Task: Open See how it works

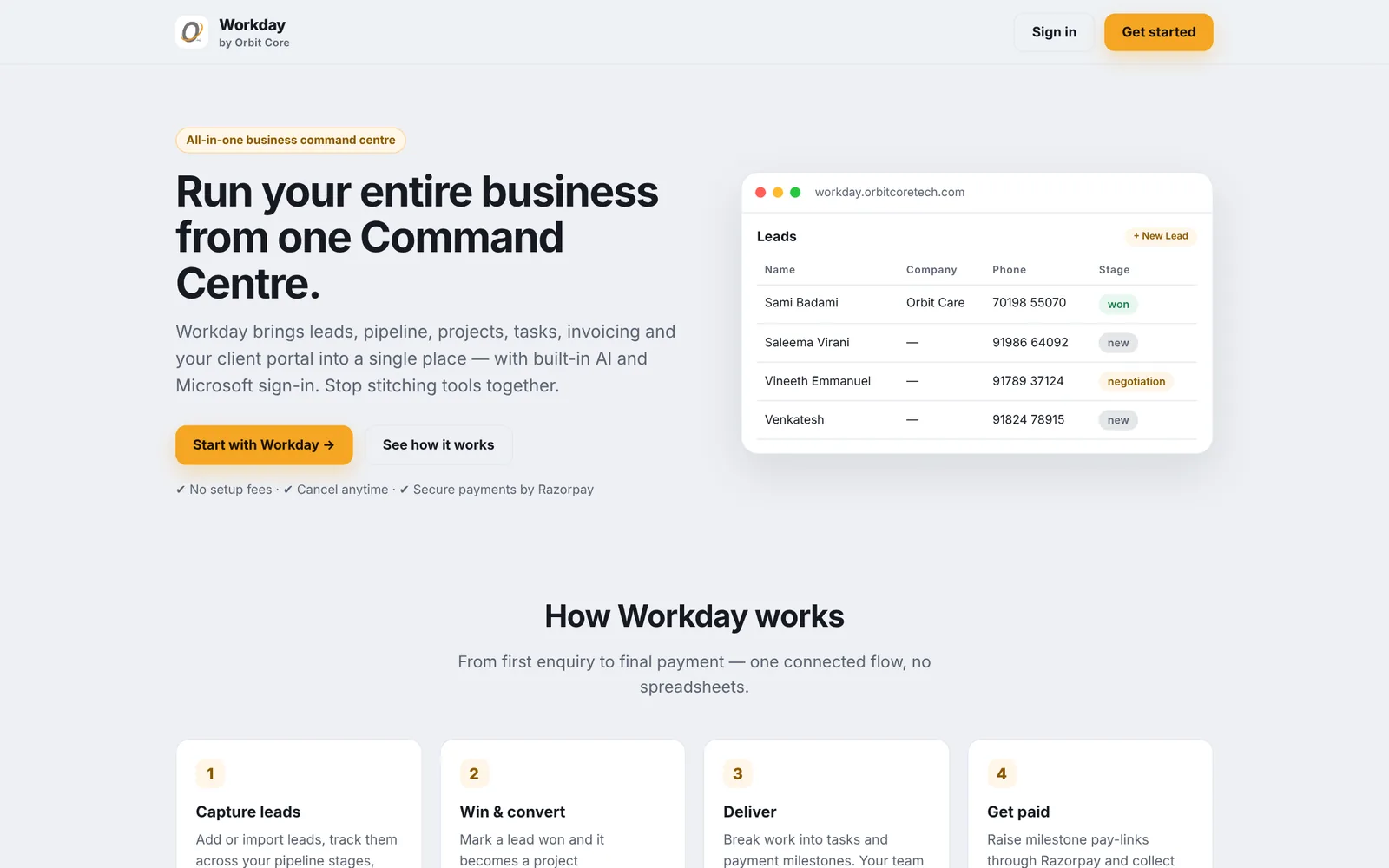Action: click(438, 444)
